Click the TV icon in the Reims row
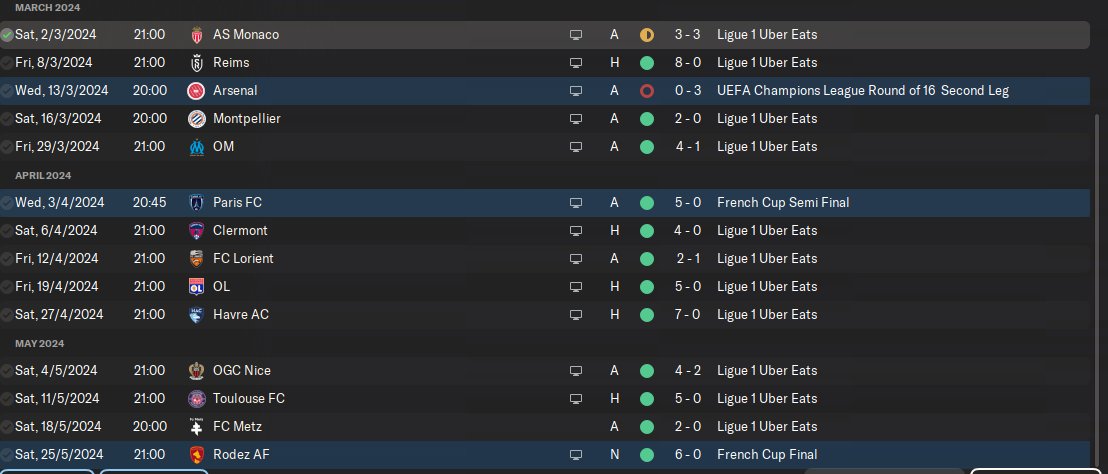 click(x=576, y=63)
